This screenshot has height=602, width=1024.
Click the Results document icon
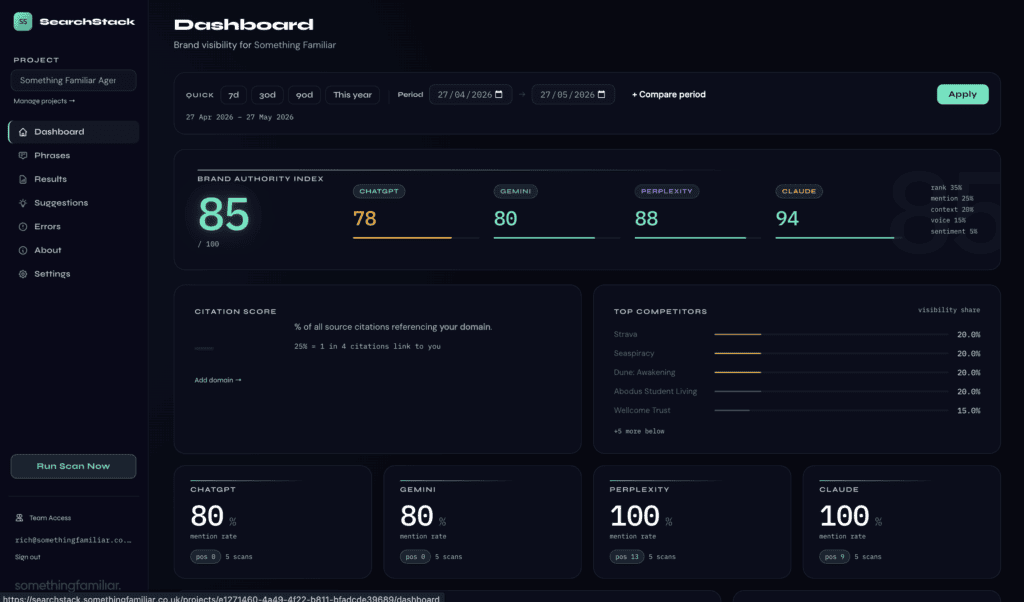tap(23, 179)
